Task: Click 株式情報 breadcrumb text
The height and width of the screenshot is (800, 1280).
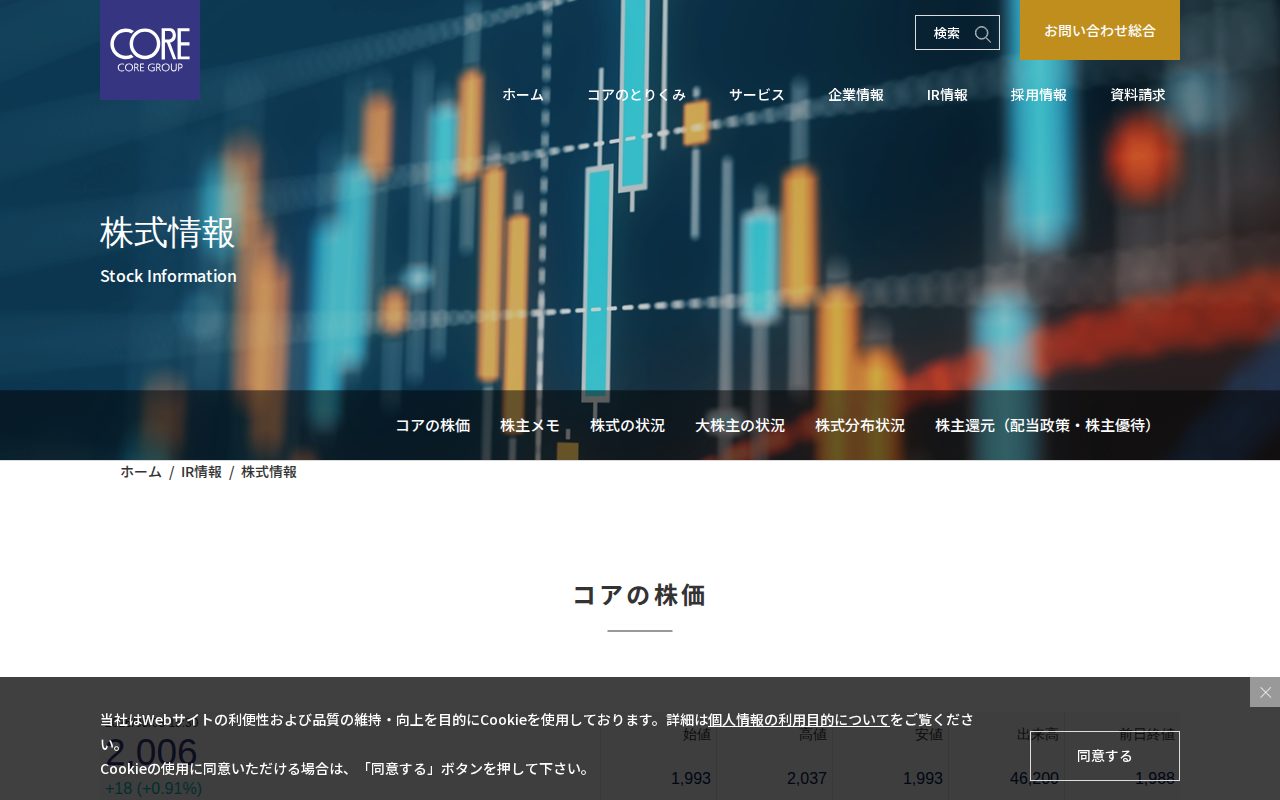Action: click(269, 471)
